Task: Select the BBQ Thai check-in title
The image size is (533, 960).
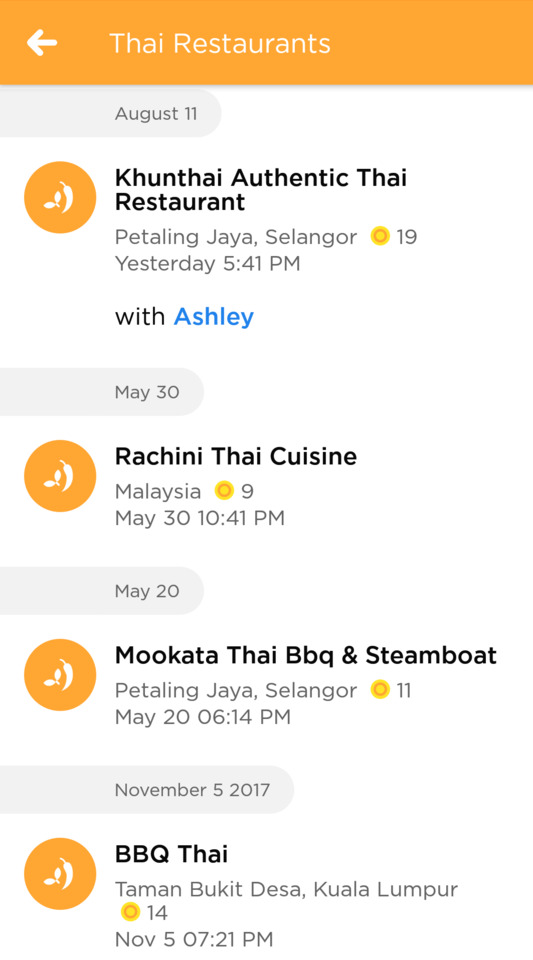Action: click(171, 854)
